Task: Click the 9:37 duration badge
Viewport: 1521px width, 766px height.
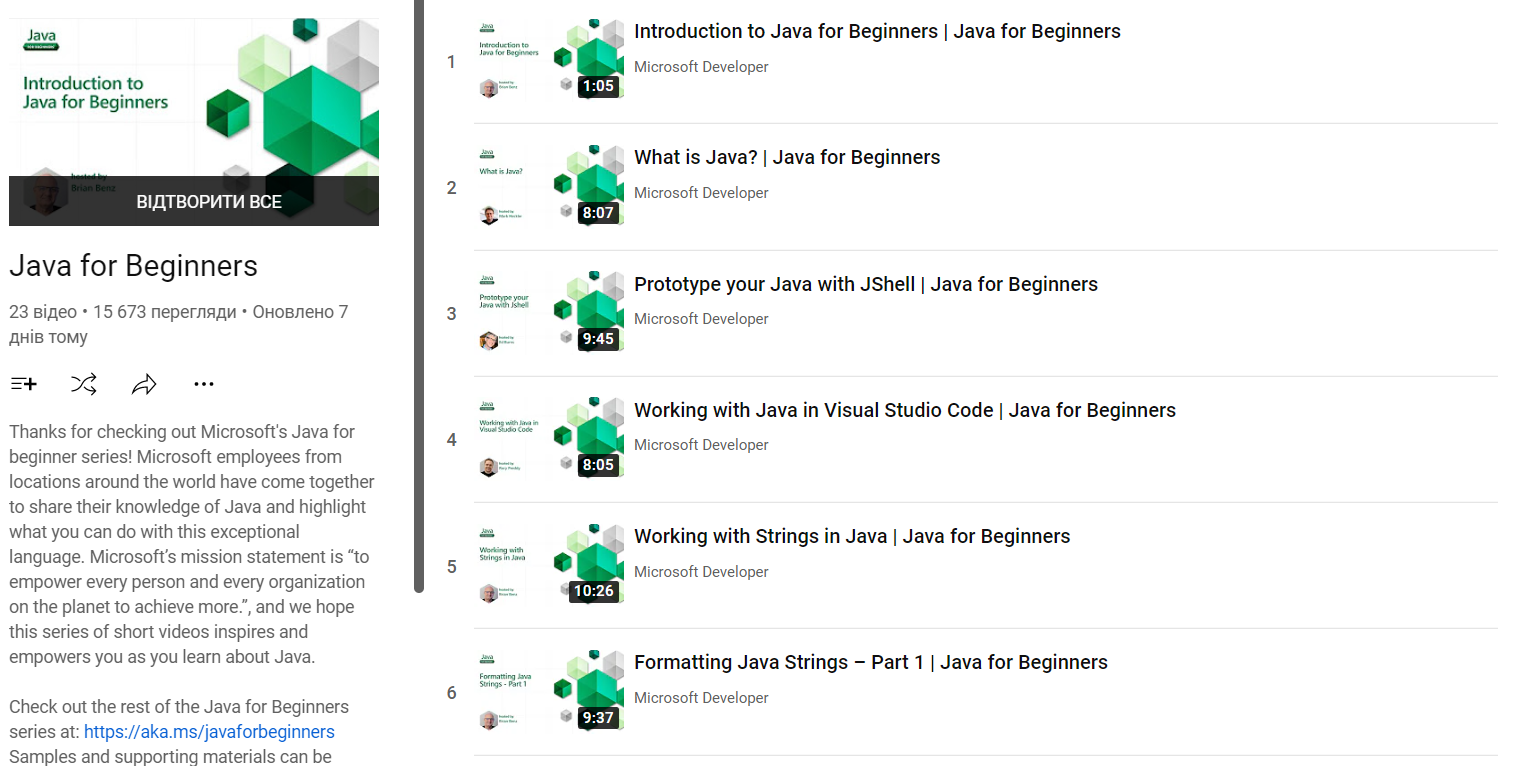Action: pyautogui.click(x=598, y=718)
